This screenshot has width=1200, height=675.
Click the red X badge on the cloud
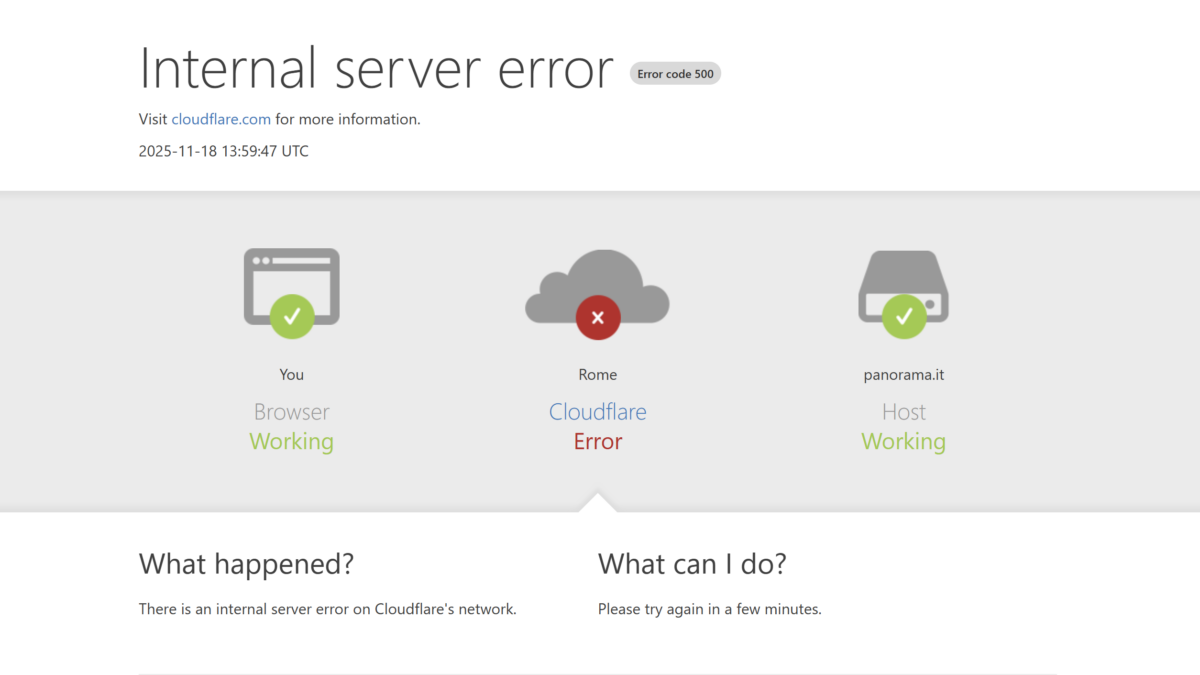(597, 318)
